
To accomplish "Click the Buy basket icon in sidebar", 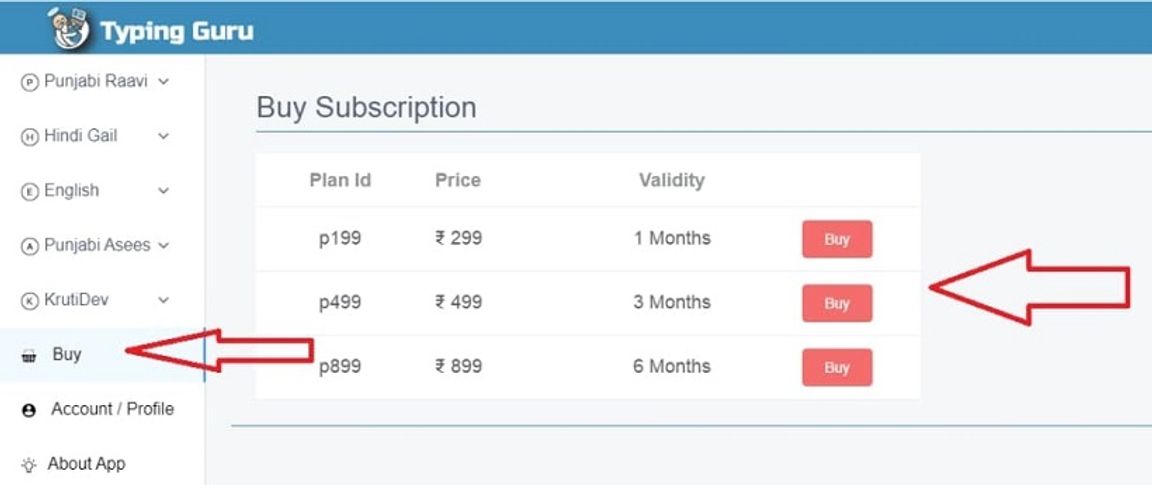I will [29, 356].
